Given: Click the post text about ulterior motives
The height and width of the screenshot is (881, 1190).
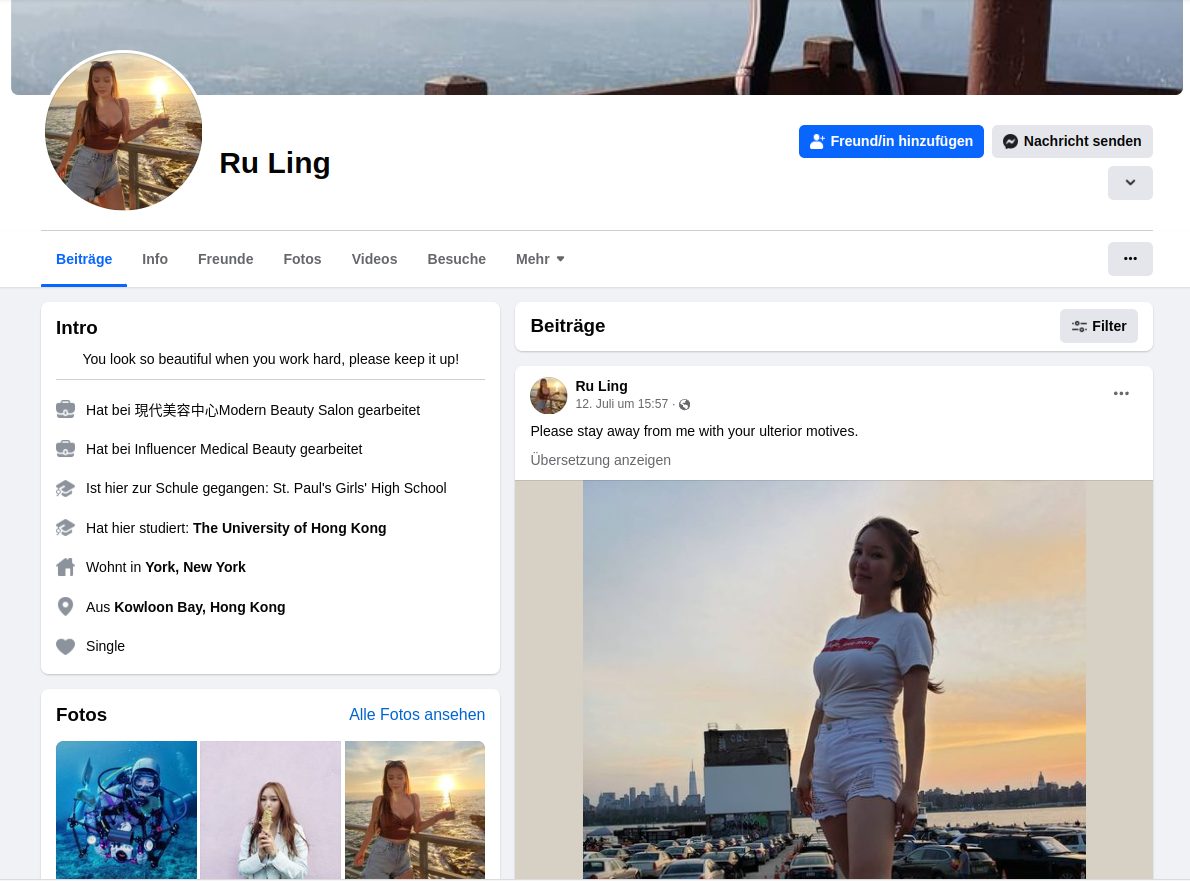Looking at the screenshot, I should 694,431.
